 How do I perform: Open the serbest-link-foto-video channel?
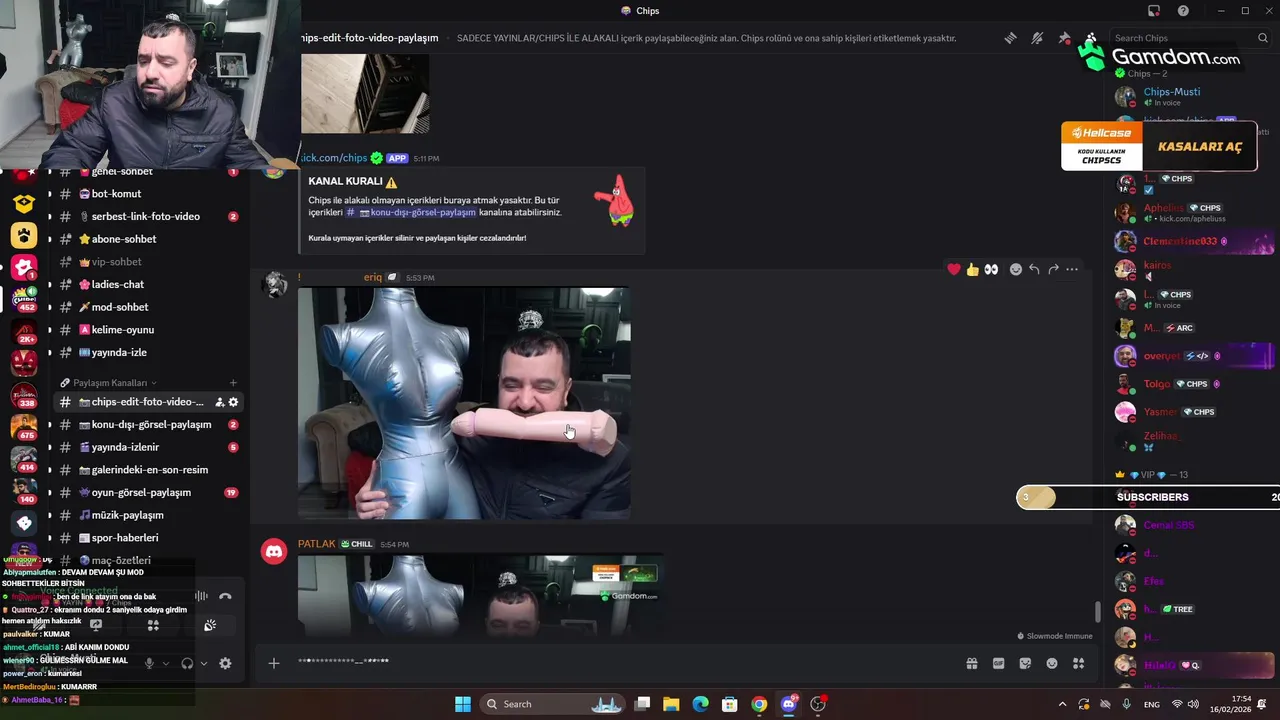147,216
